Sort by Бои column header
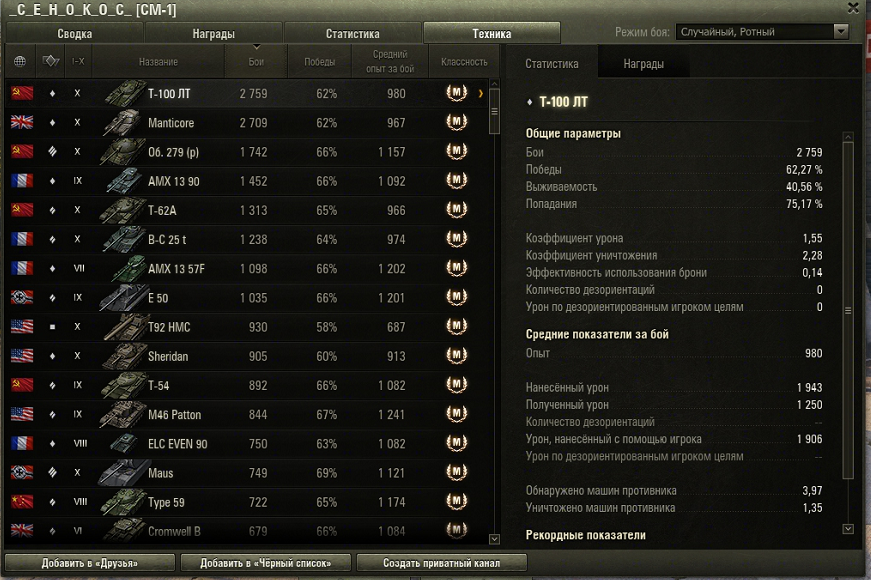 coord(256,61)
